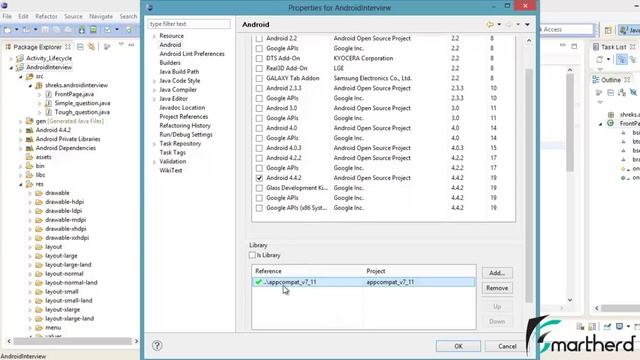
Task: Open the File menu
Action: click(x=7, y=16)
